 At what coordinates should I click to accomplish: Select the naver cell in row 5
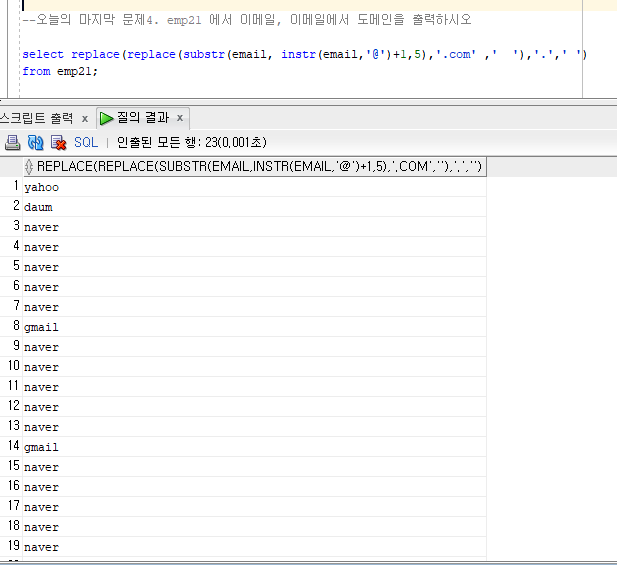255,267
